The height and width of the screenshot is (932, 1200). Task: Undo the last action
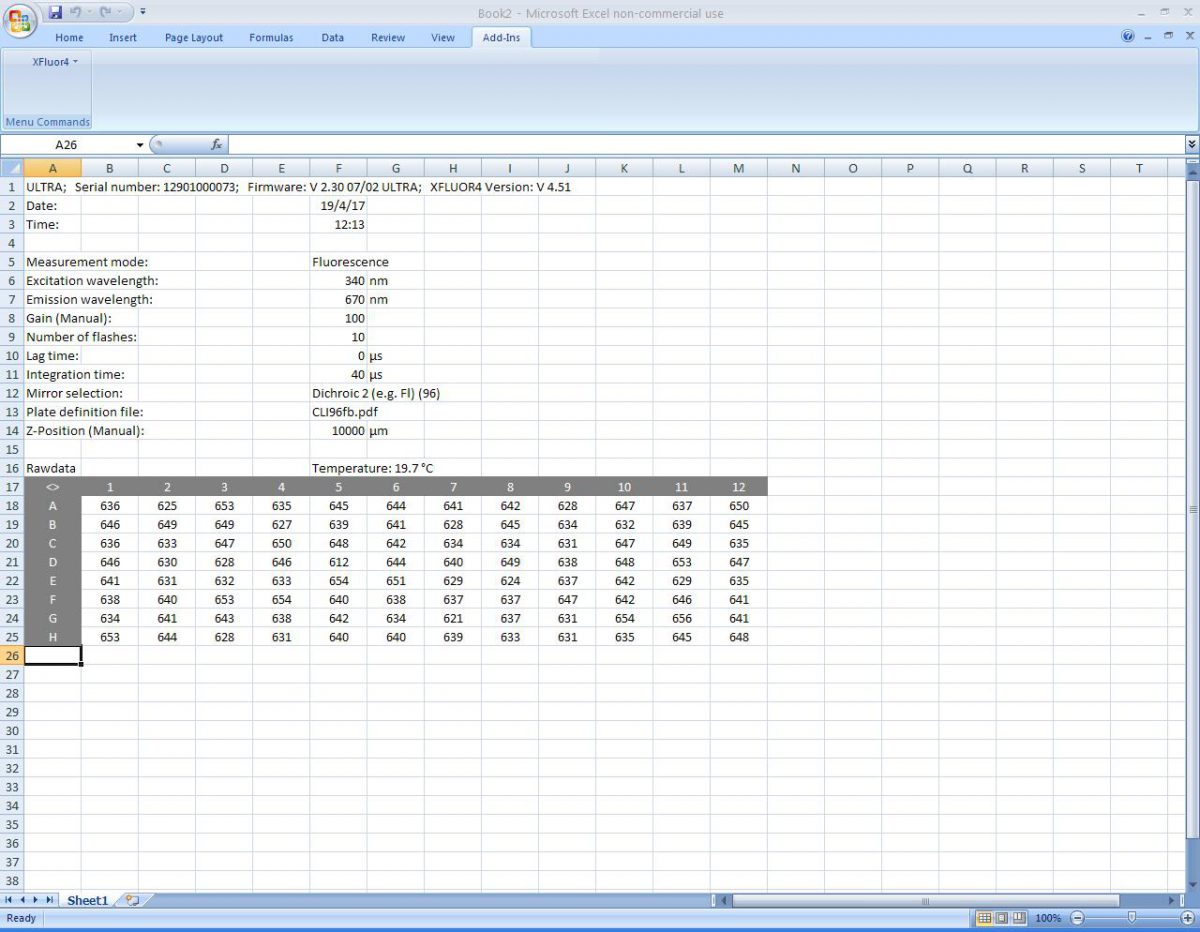click(75, 12)
